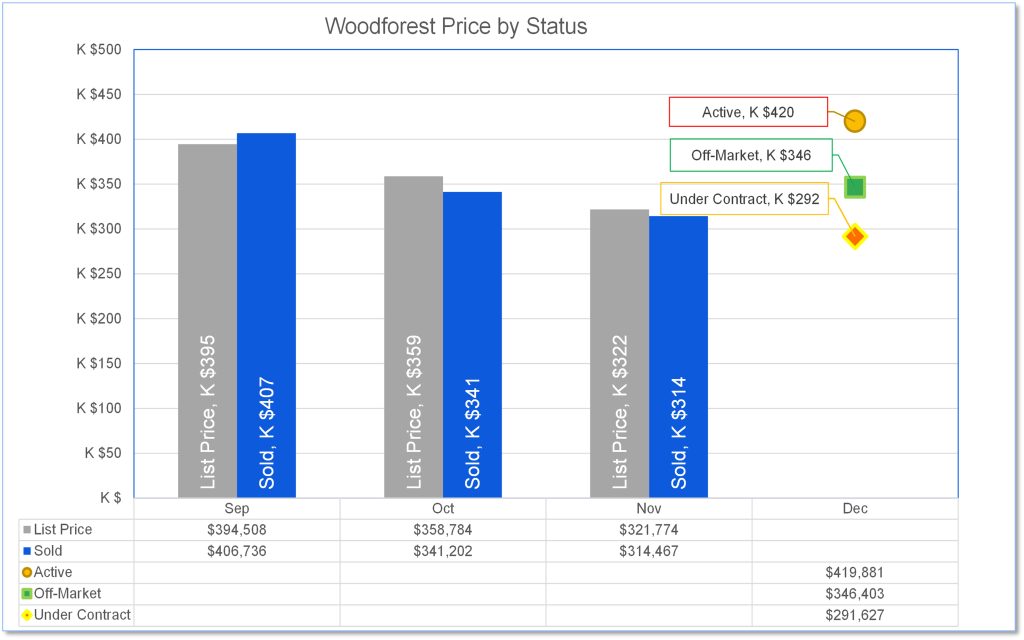Click the $419,881 Active table cell
Viewport: 1024px width, 640px height.
pos(854,573)
